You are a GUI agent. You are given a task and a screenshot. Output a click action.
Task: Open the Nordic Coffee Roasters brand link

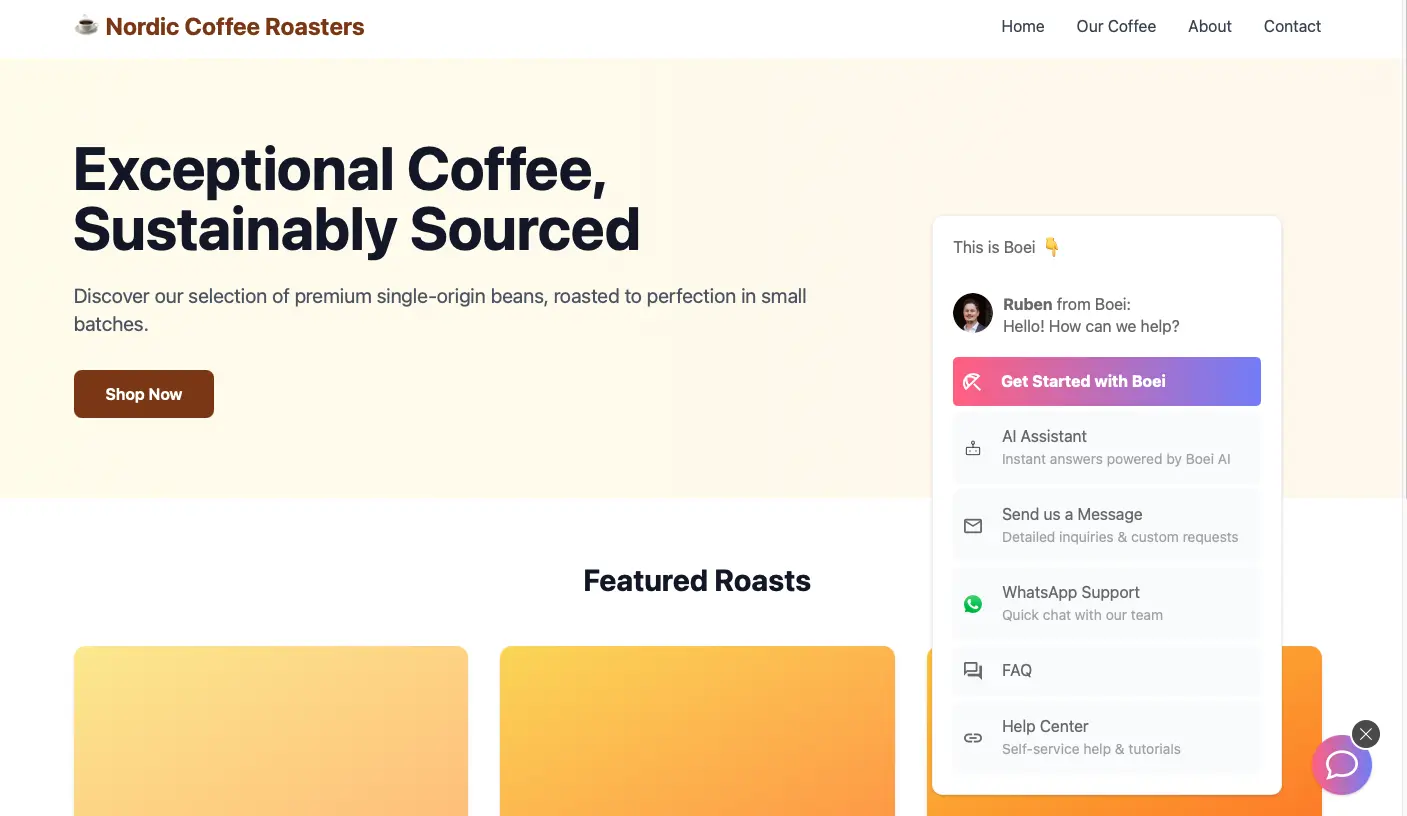coord(234,27)
